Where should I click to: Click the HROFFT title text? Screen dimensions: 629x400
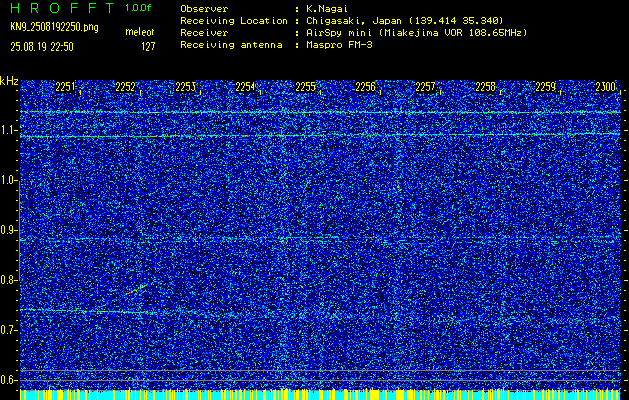62,8
